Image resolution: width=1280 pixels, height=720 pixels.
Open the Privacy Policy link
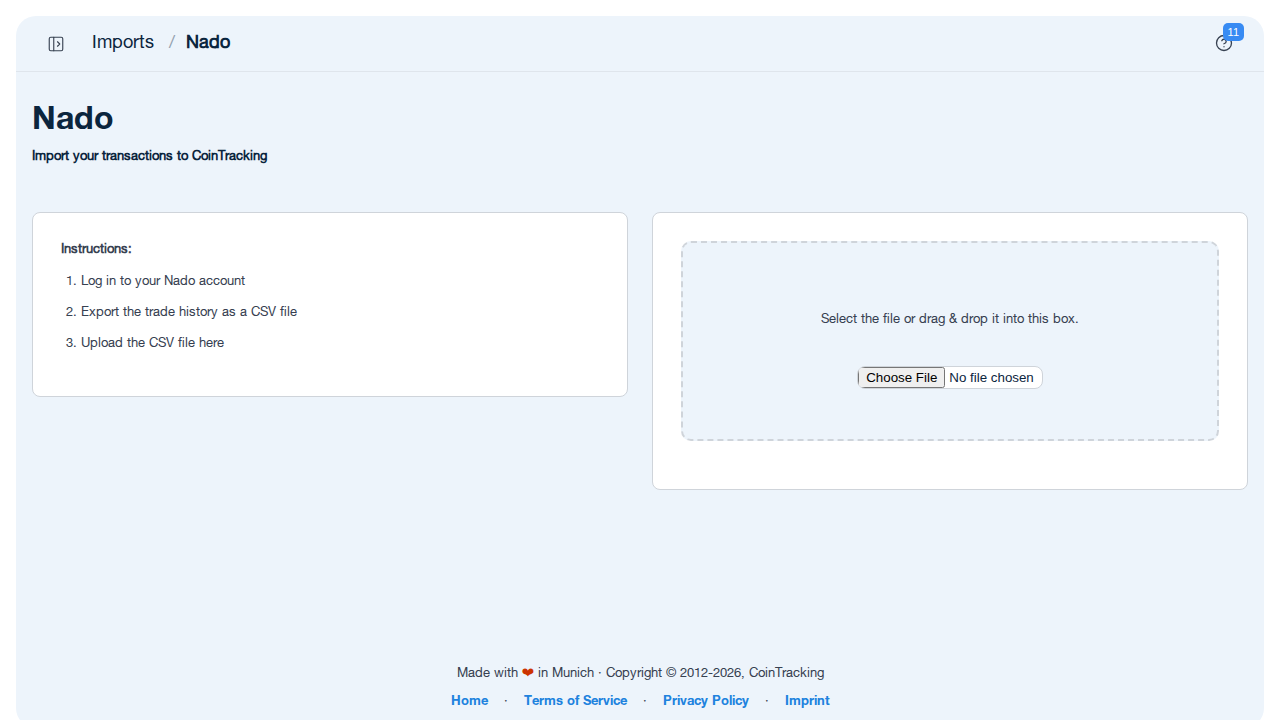(x=706, y=700)
